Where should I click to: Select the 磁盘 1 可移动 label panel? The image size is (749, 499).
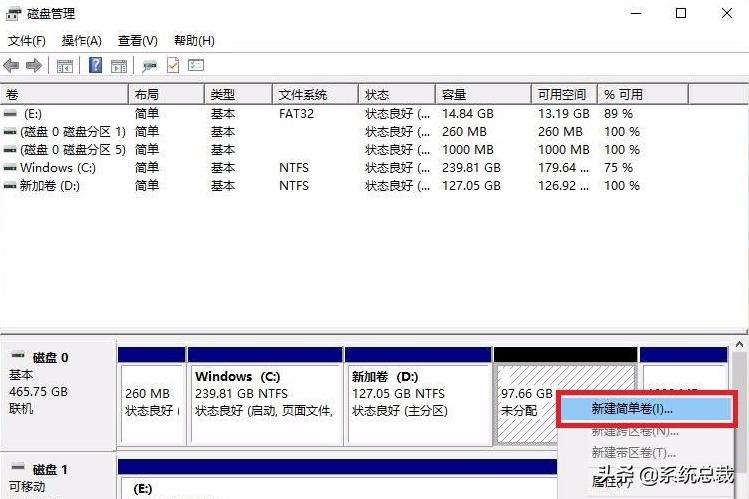[x=58, y=477]
